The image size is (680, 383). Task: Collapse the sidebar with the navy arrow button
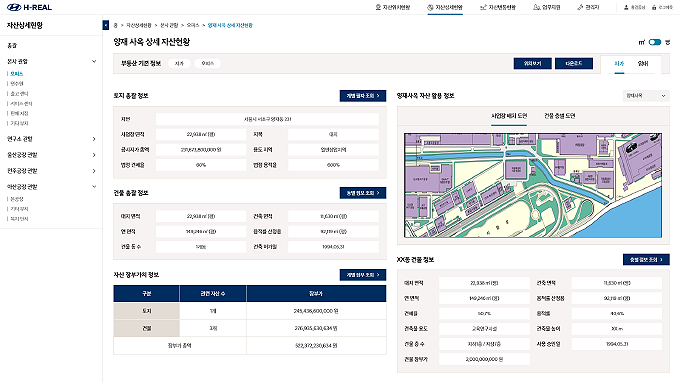[106, 25]
